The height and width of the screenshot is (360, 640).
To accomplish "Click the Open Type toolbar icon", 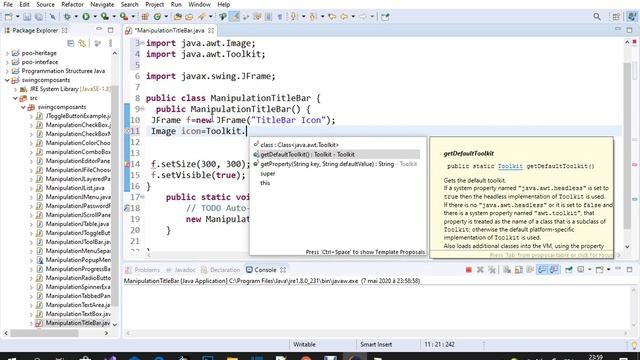I will pyautogui.click(x=177, y=17).
